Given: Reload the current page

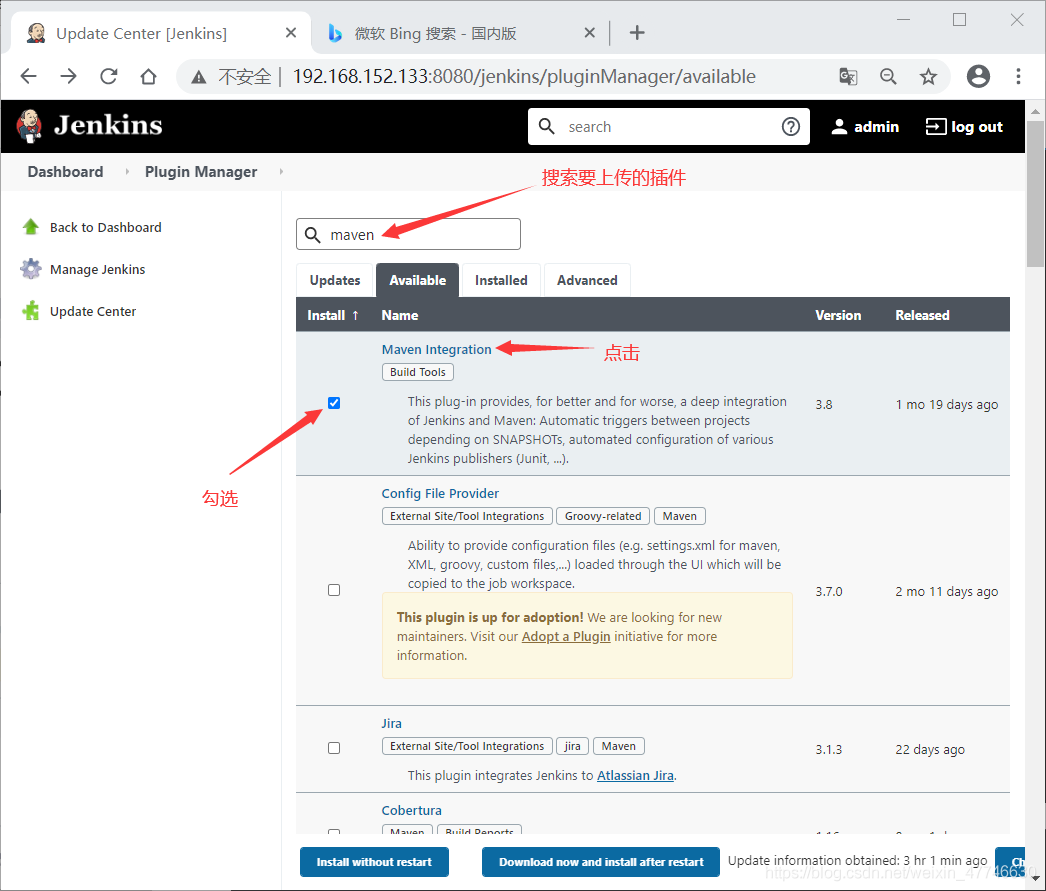Looking at the screenshot, I should tap(109, 76).
